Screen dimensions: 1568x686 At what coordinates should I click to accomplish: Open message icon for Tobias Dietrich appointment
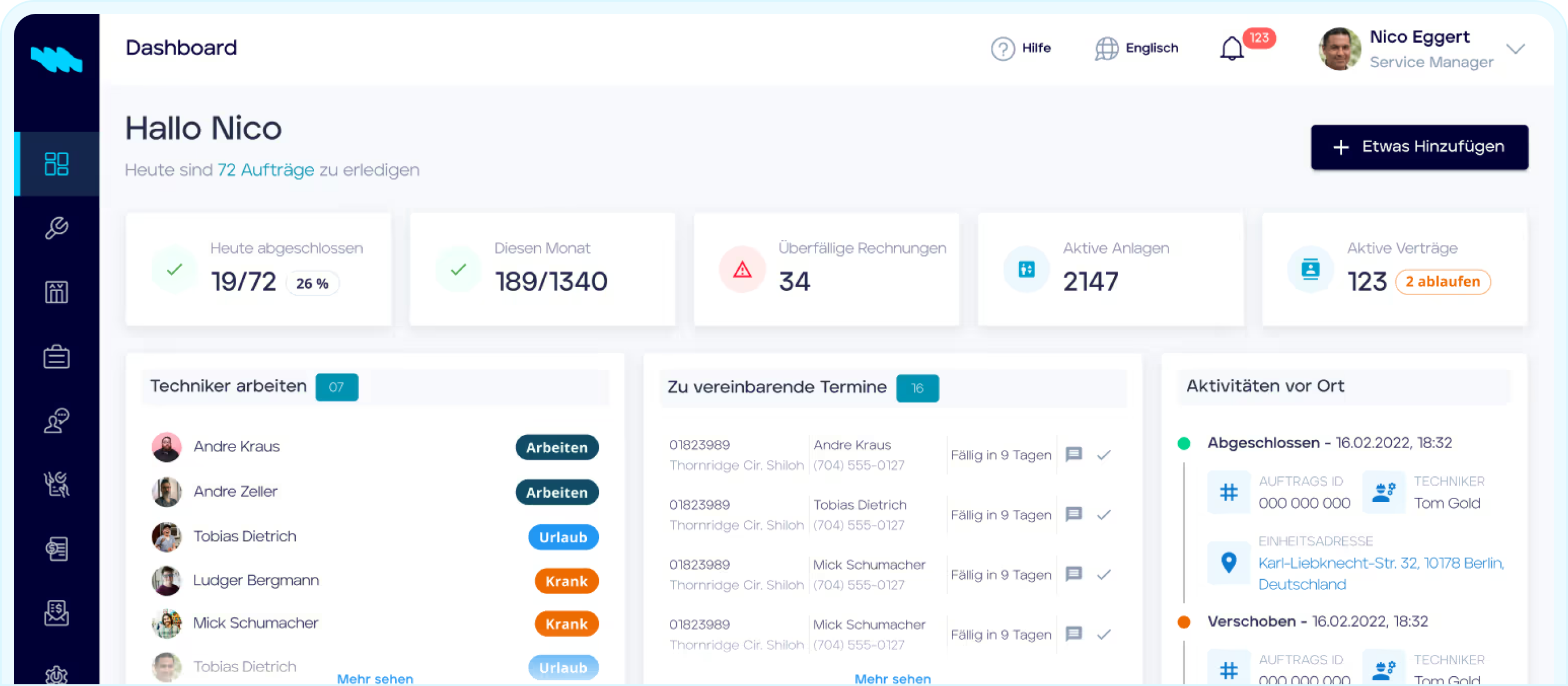tap(1074, 514)
